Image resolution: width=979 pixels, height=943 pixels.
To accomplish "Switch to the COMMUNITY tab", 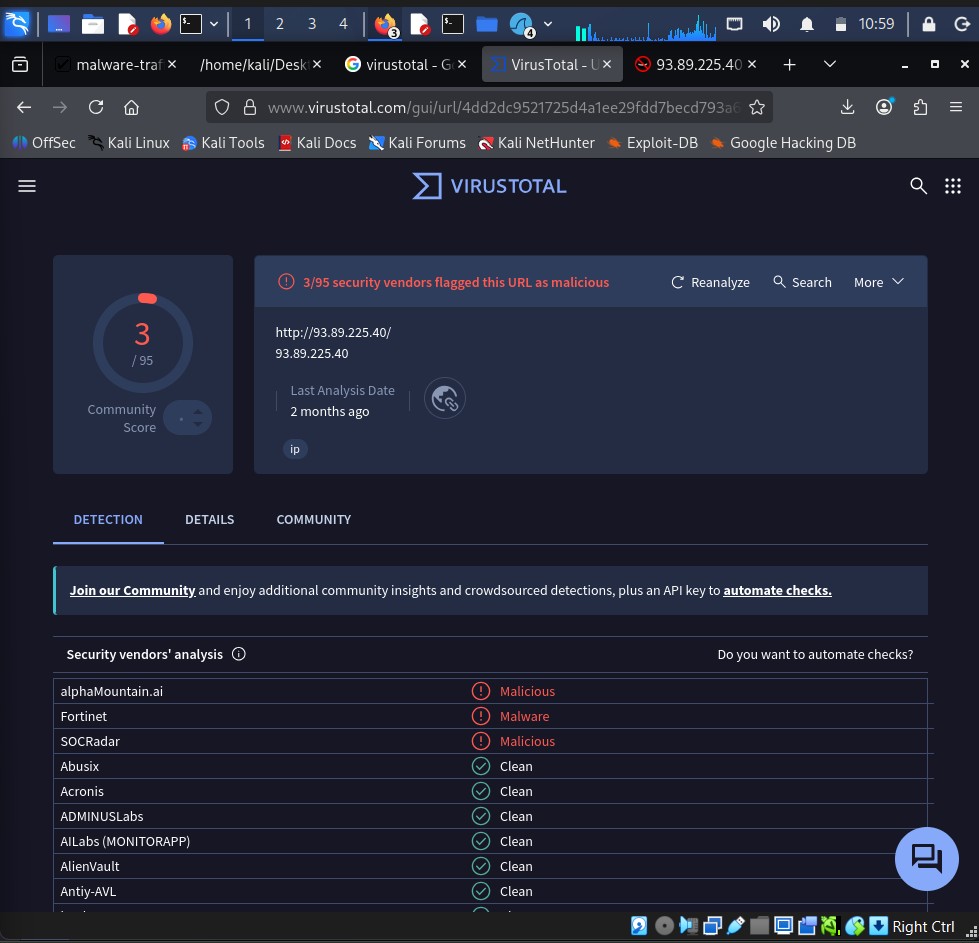I will point(313,520).
